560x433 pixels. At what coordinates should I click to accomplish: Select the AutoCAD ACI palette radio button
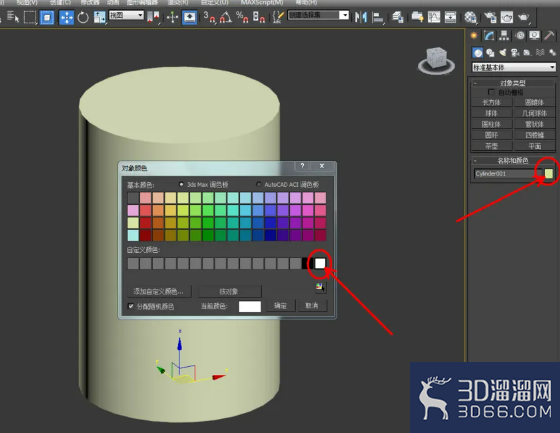pyautogui.click(x=259, y=184)
